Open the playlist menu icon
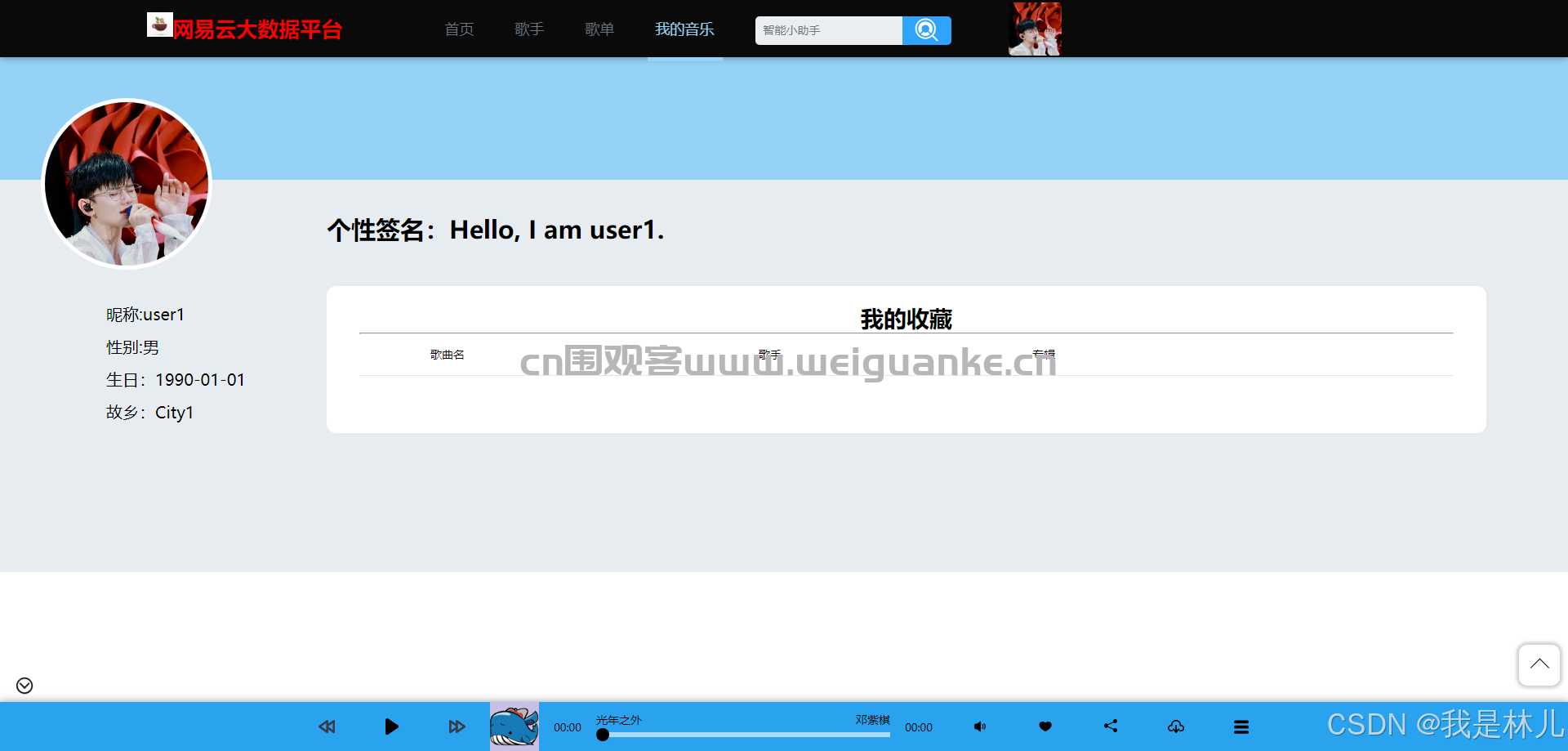This screenshot has width=1568, height=751. 1241,726
